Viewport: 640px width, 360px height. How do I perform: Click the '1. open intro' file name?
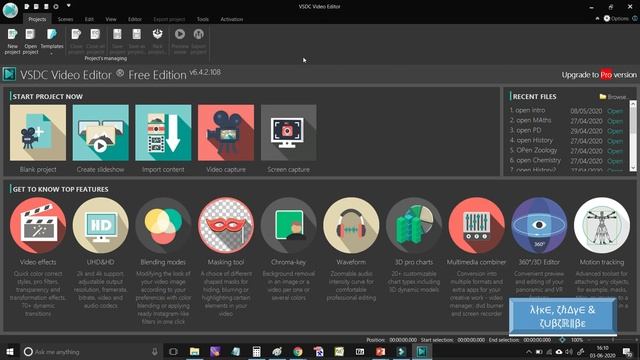click(527, 110)
